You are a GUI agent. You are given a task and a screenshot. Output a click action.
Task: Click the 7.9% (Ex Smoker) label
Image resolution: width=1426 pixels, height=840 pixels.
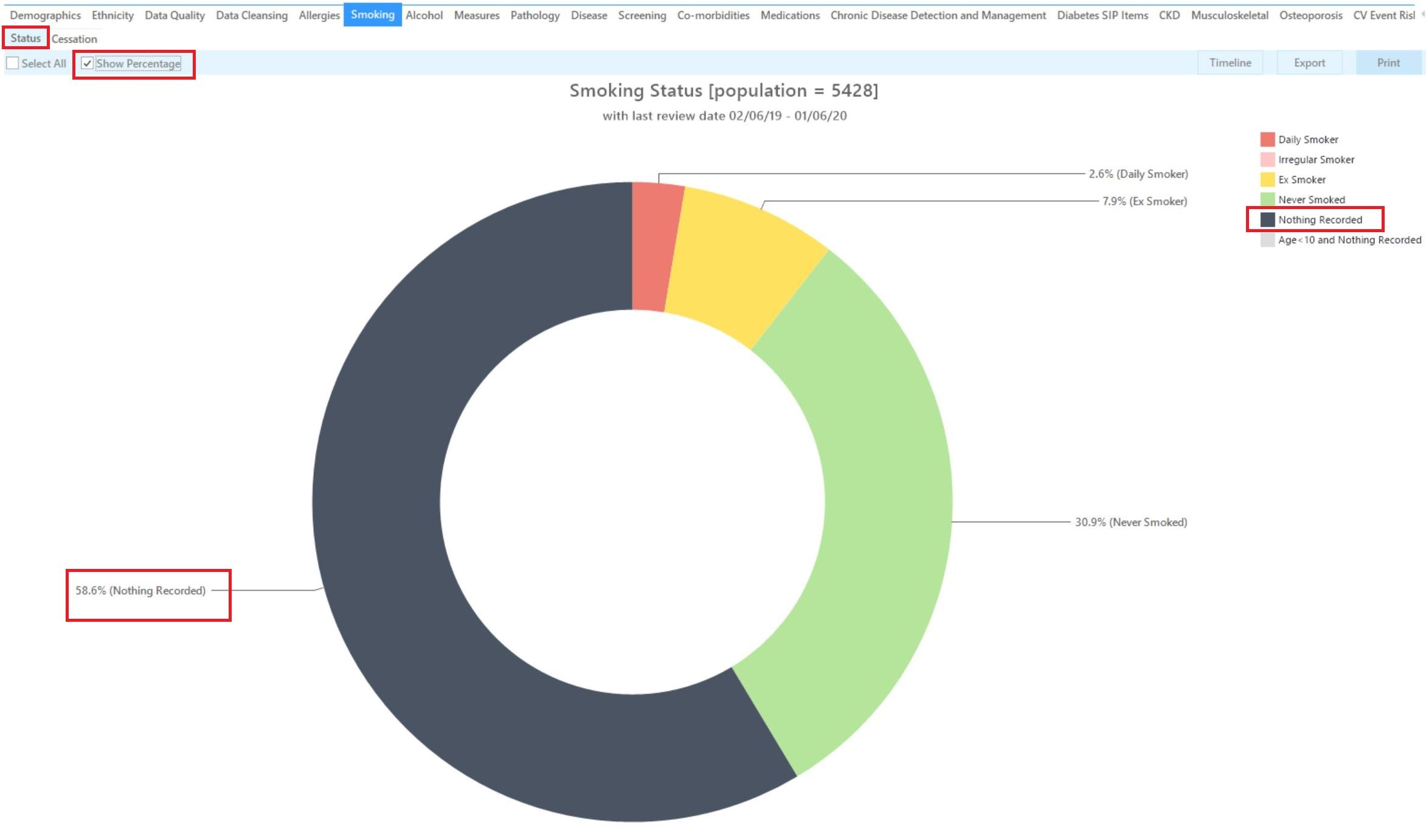[1144, 201]
